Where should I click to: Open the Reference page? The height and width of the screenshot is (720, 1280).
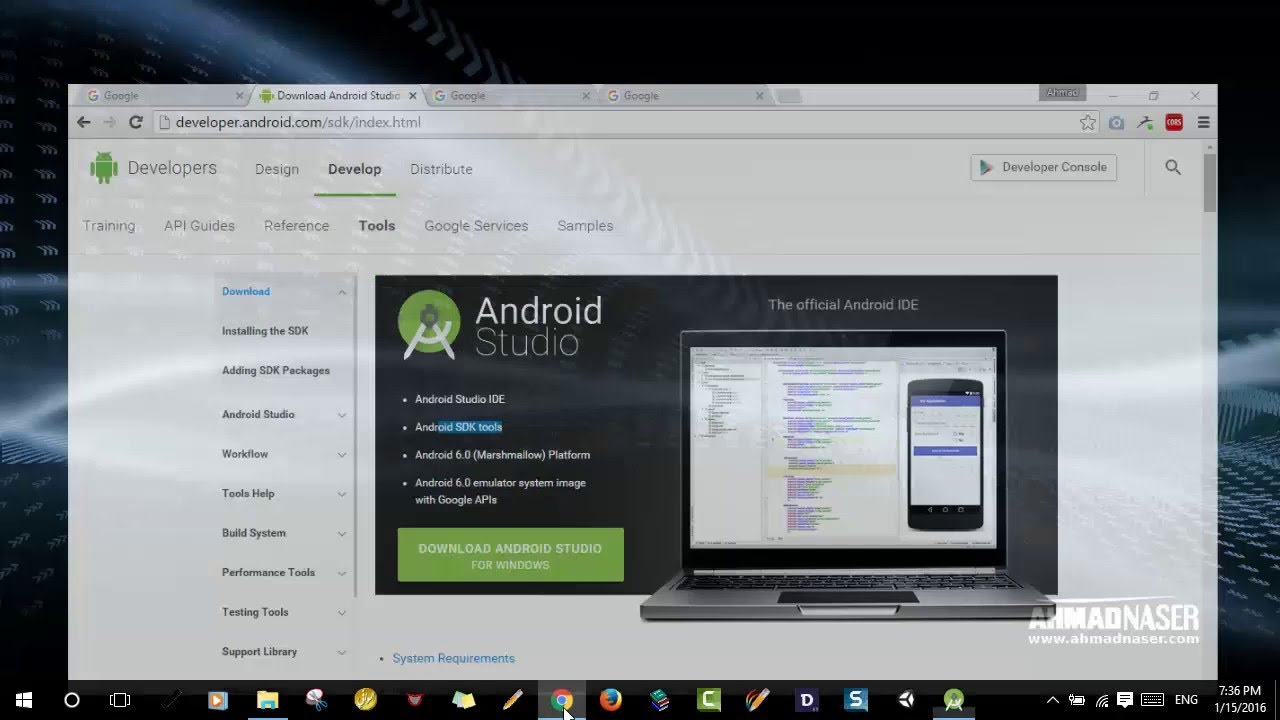click(x=296, y=226)
